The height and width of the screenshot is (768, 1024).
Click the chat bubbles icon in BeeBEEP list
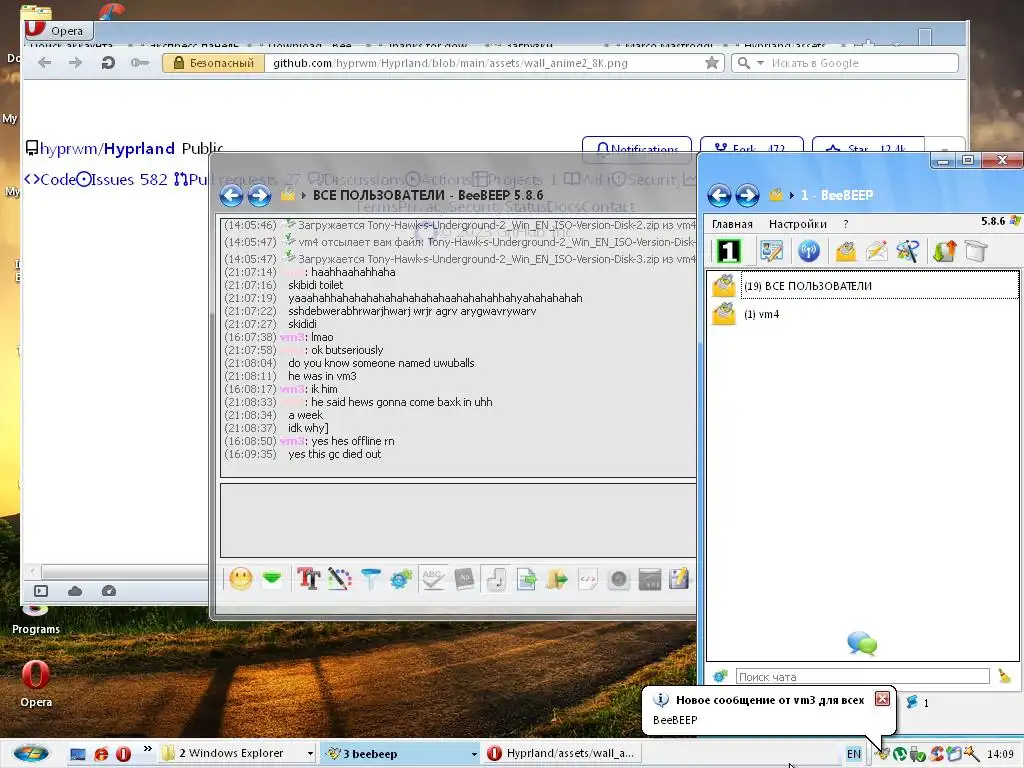862,643
